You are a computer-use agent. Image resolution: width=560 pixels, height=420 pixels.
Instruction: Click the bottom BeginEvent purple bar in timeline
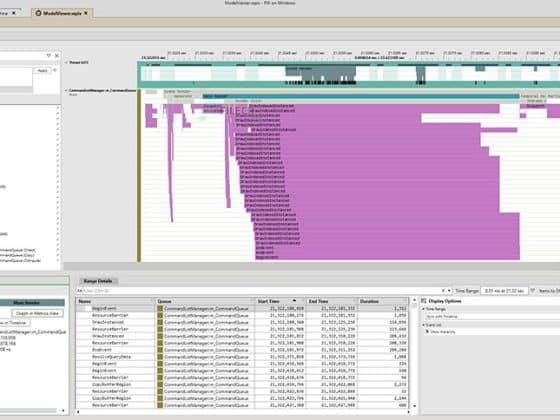pyautogui.click(x=388, y=257)
